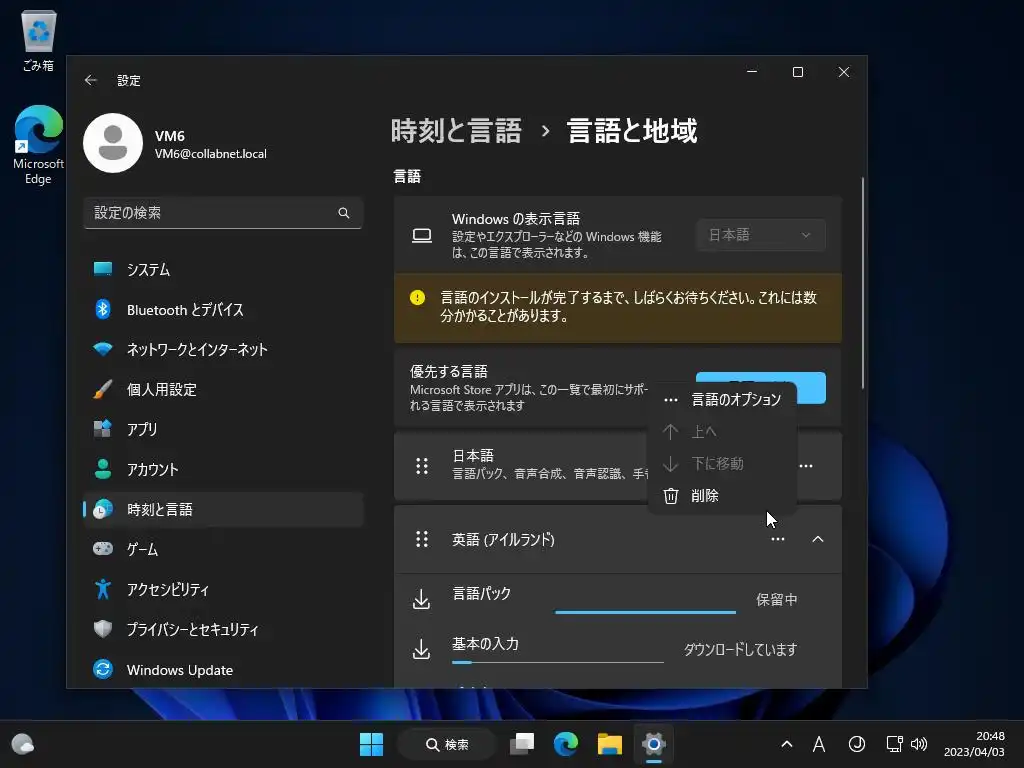Open システム settings category
Image resolution: width=1024 pixels, height=768 pixels.
pyautogui.click(x=223, y=269)
